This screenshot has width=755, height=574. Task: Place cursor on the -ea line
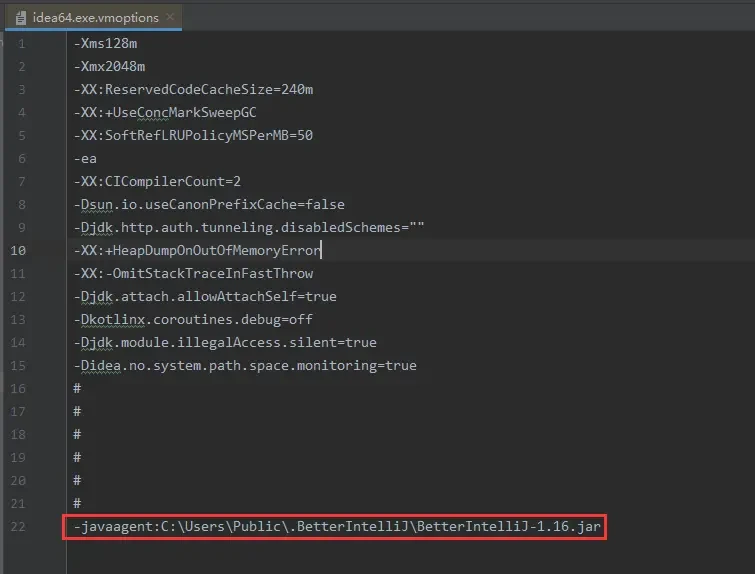pyautogui.click(x=85, y=158)
